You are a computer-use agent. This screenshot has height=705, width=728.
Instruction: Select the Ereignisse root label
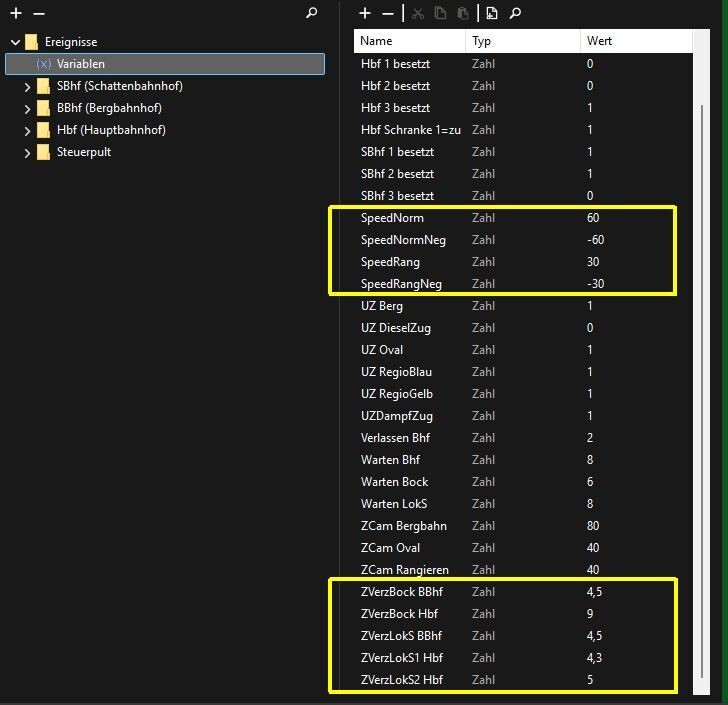[x=71, y=42]
